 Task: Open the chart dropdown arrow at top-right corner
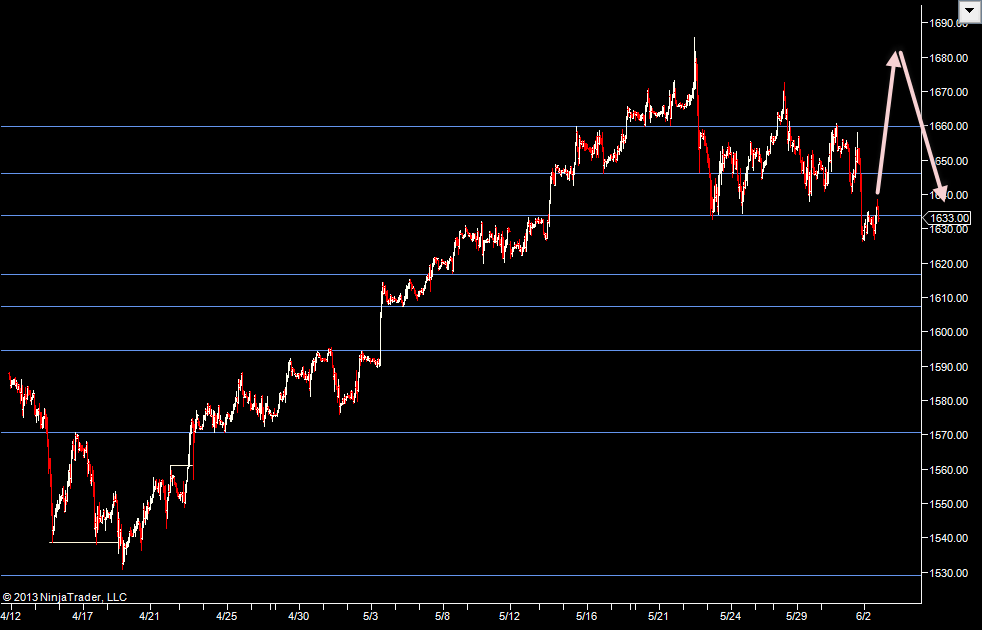click(x=969, y=11)
